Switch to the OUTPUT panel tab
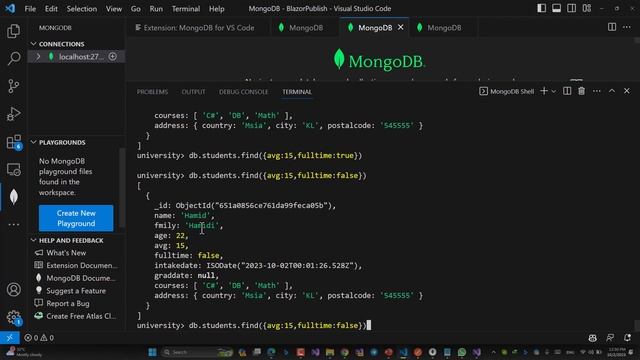 pyautogui.click(x=193, y=92)
